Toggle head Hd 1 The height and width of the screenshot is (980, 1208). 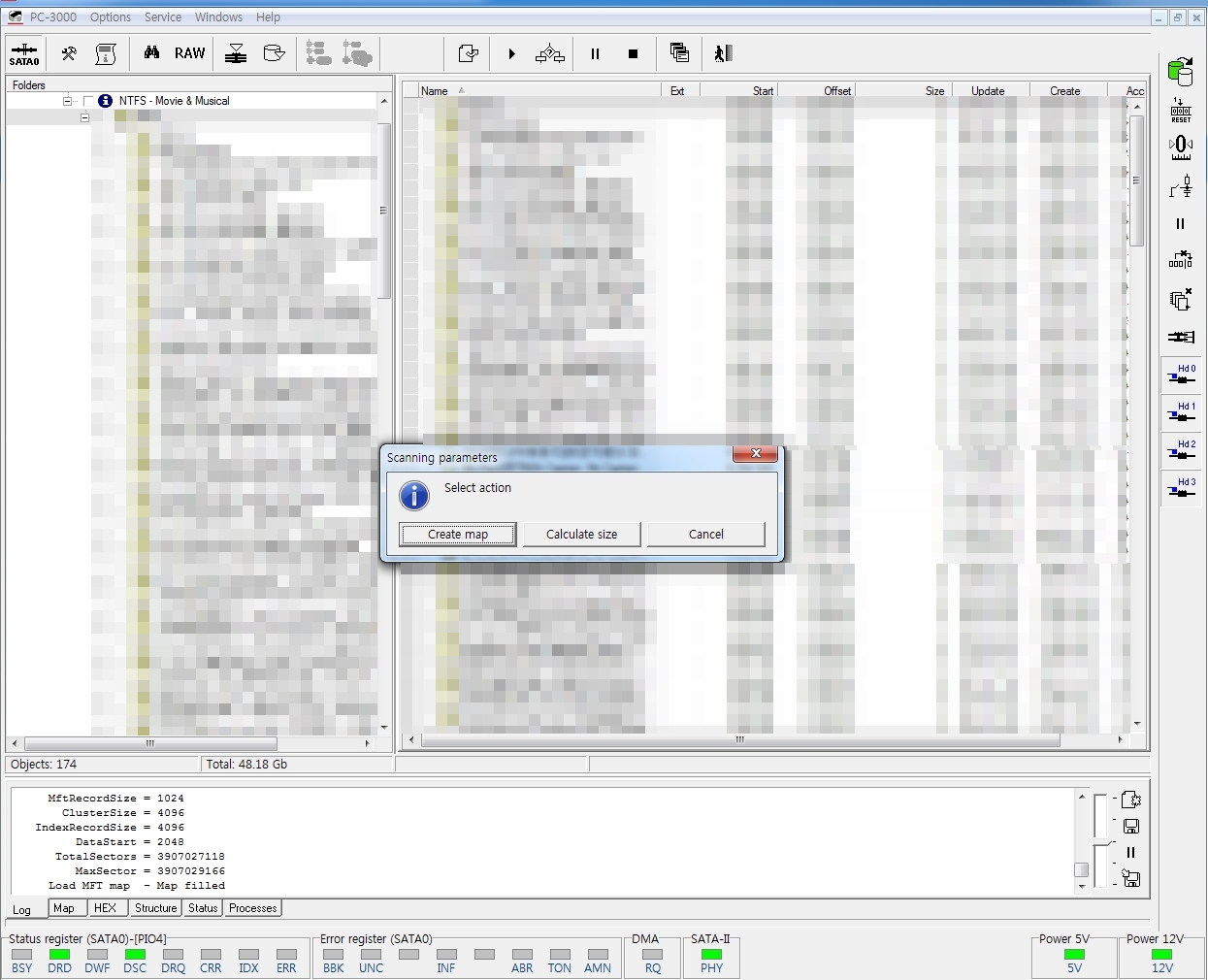1181,412
